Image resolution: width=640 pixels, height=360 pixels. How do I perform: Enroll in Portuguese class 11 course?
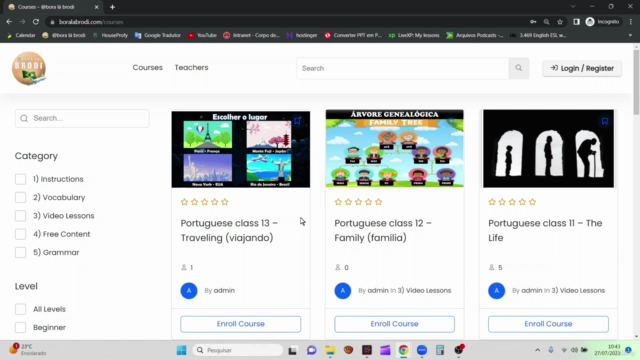point(548,324)
